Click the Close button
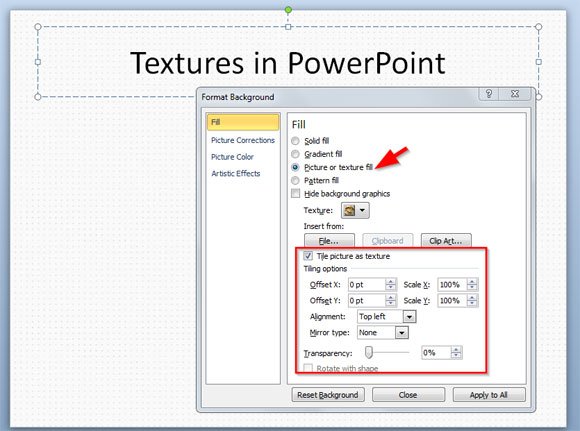This screenshot has height=431, width=580. (408, 395)
